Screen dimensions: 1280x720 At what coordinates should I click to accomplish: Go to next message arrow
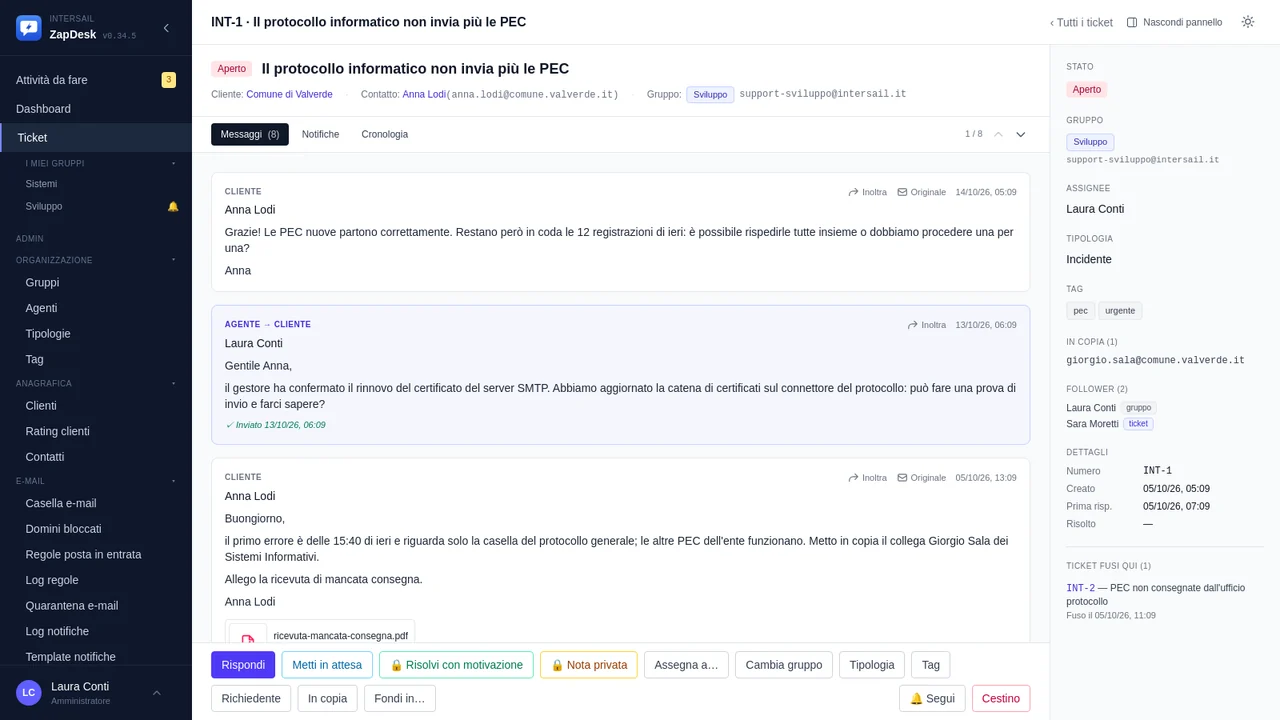(x=1021, y=134)
